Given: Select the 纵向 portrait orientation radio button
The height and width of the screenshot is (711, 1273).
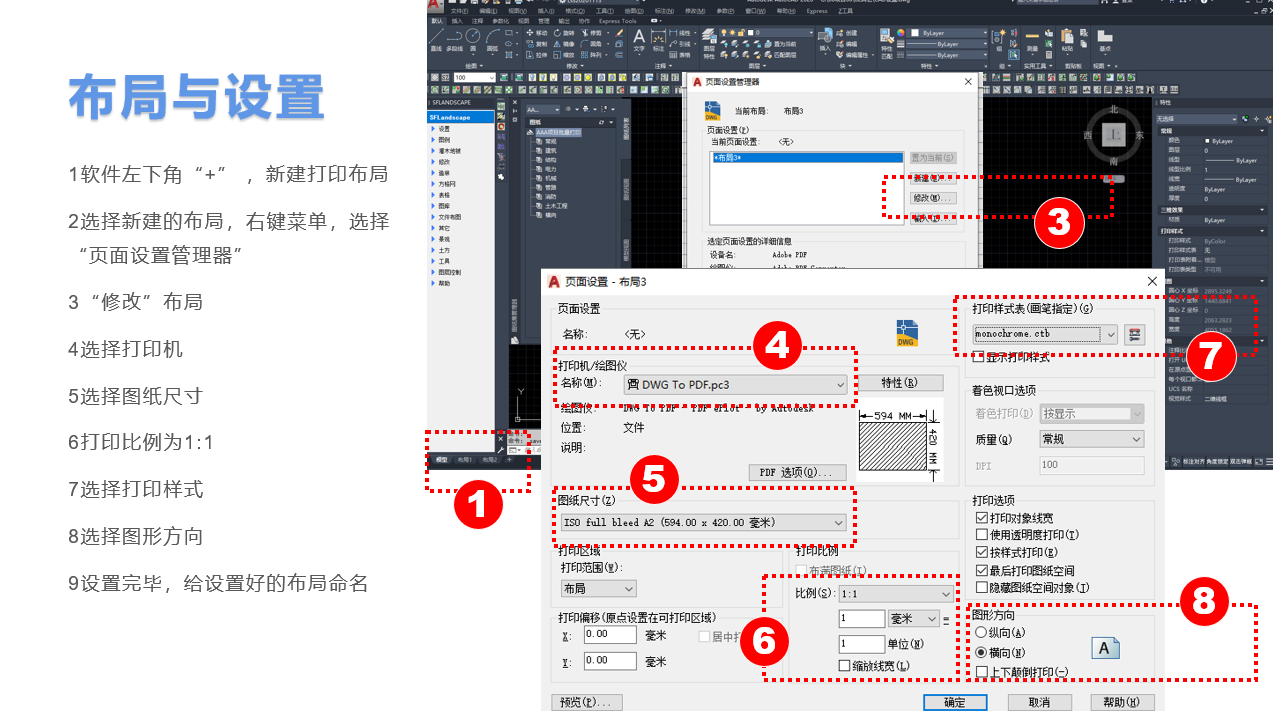Looking at the screenshot, I should point(981,632).
